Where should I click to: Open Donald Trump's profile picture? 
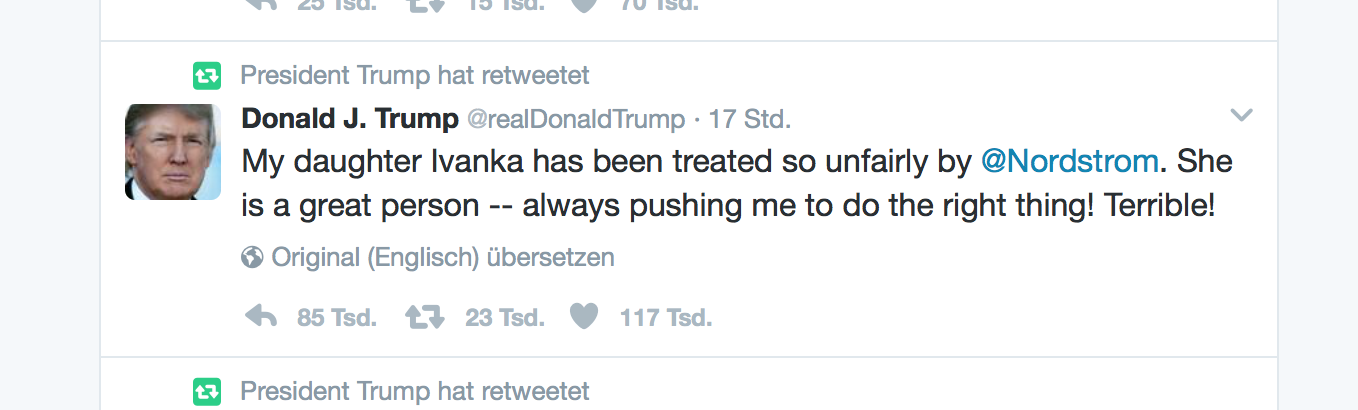pyautogui.click(x=173, y=152)
